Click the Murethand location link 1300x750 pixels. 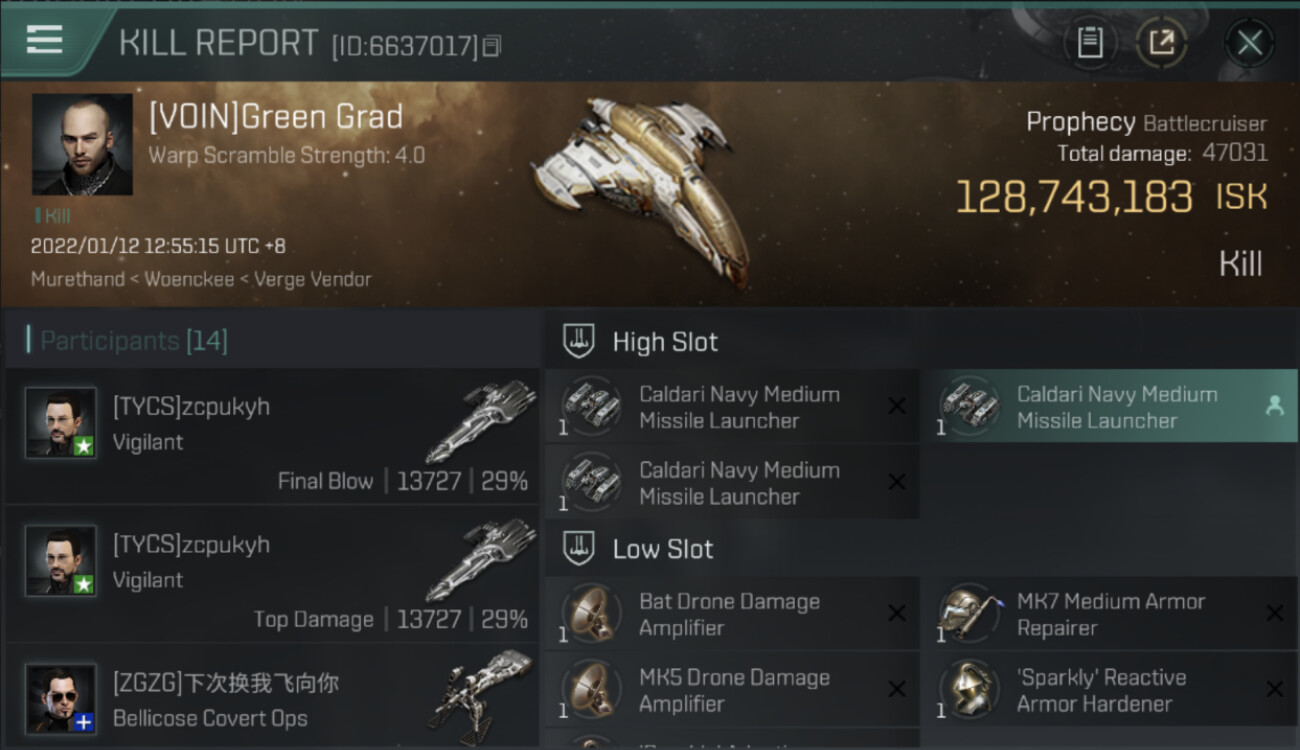(x=78, y=279)
